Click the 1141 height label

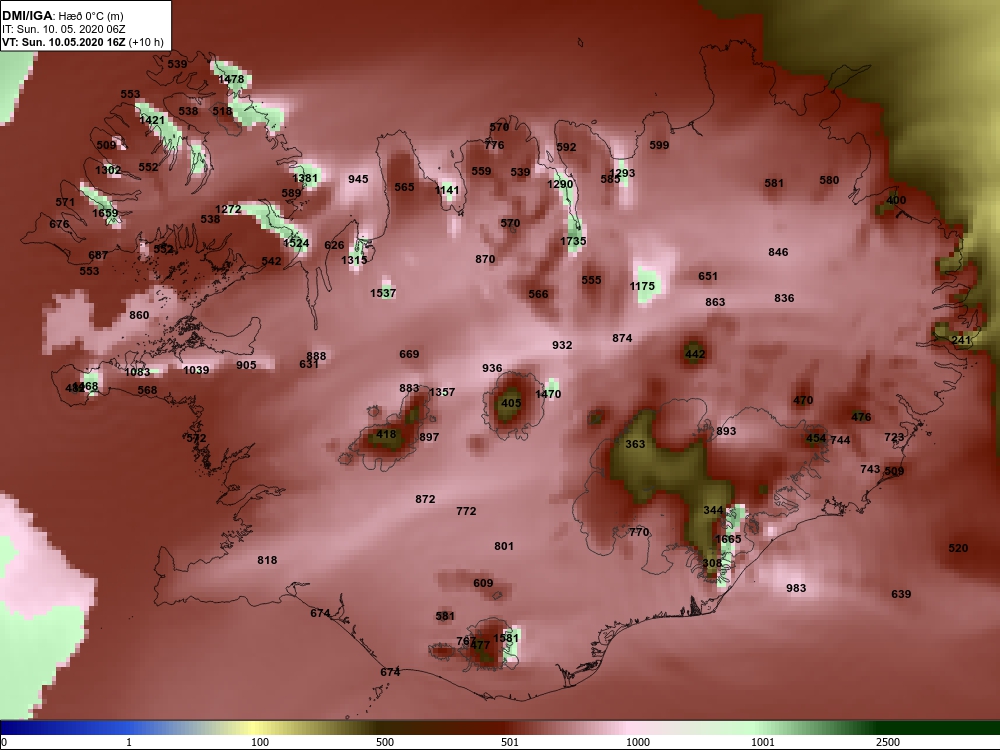446,190
